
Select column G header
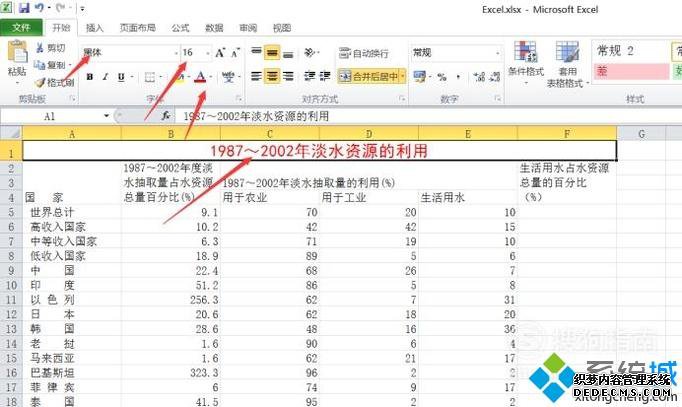click(641, 133)
